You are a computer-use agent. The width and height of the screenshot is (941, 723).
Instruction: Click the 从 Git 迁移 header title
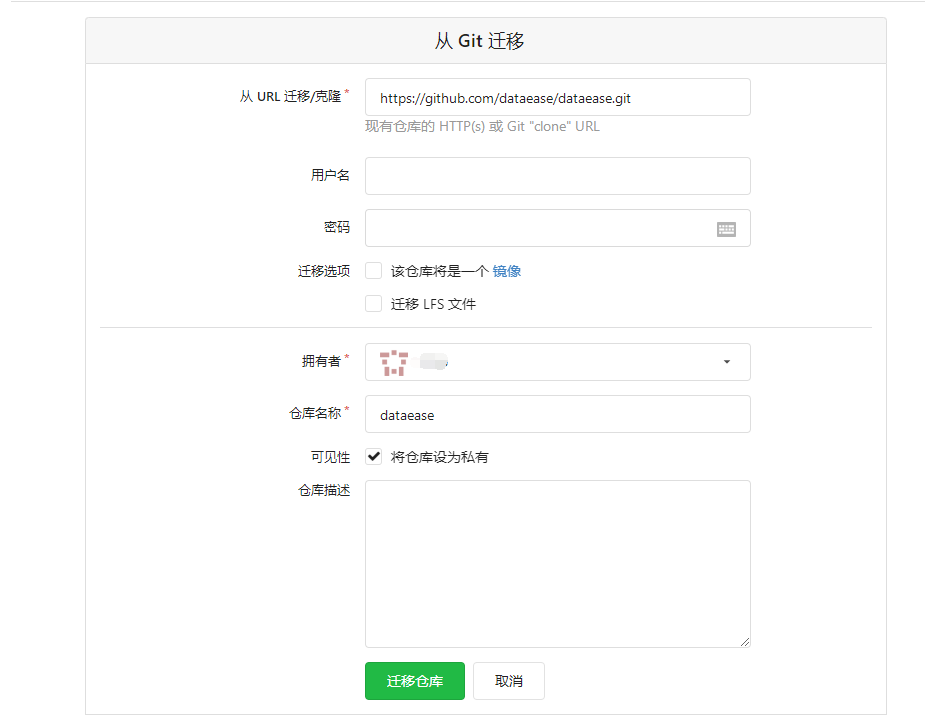click(x=479, y=41)
